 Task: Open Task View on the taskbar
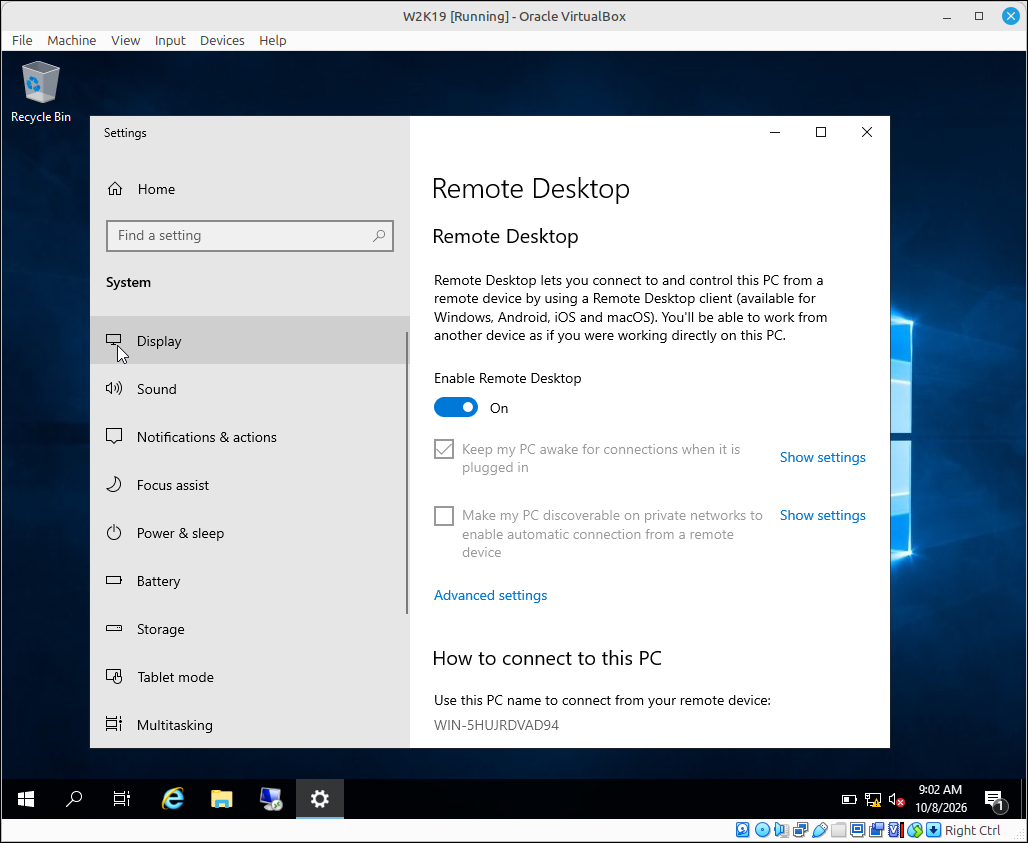click(122, 798)
